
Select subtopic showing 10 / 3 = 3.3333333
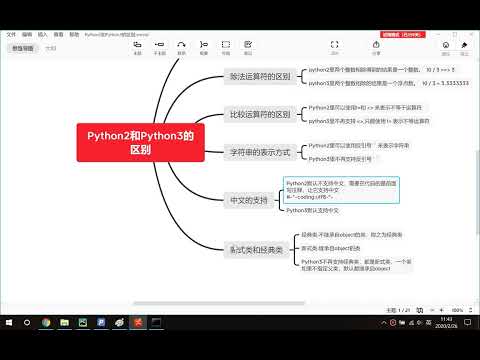tap(389, 83)
